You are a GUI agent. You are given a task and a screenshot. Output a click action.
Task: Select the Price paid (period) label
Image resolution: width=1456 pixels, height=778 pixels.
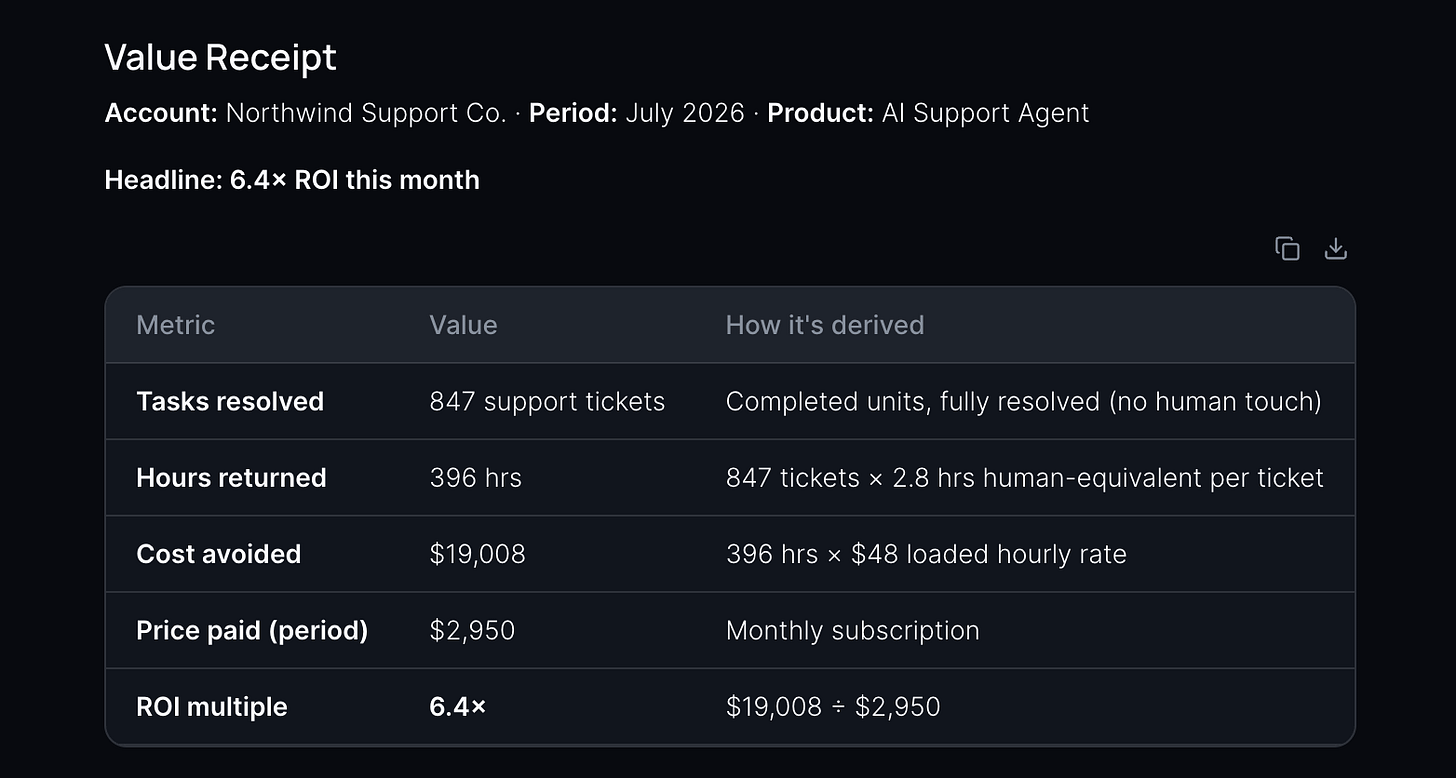(252, 630)
